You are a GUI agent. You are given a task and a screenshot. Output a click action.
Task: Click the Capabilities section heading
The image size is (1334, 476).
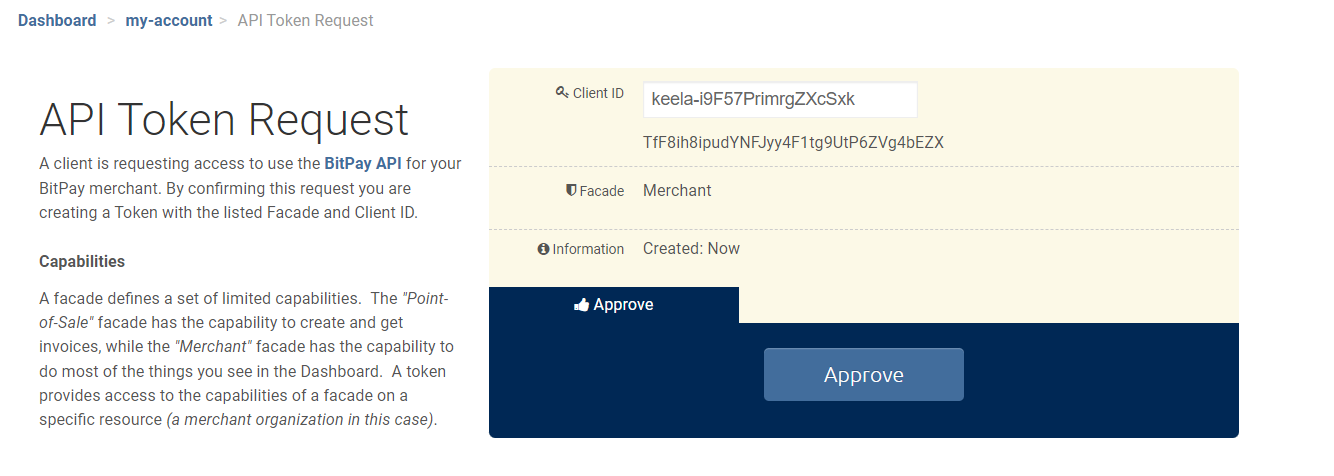coord(82,261)
